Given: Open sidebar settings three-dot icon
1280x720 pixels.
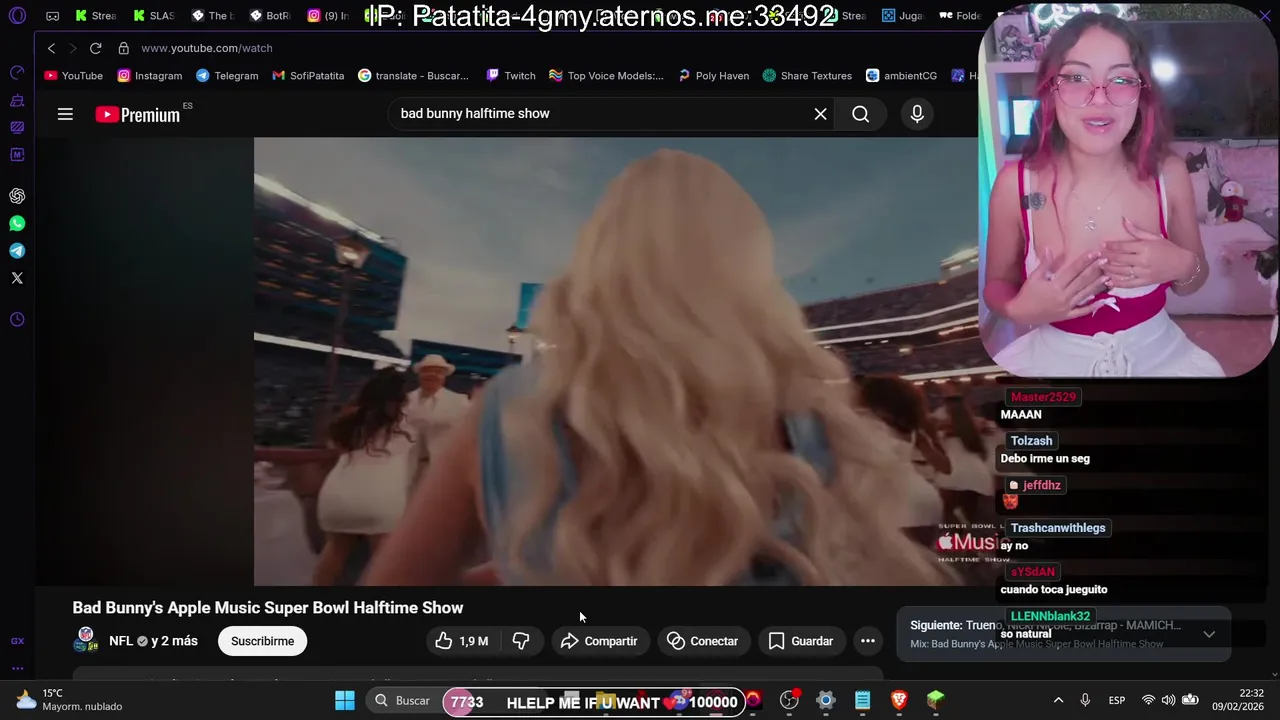Looking at the screenshot, I should pyautogui.click(x=17, y=668).
